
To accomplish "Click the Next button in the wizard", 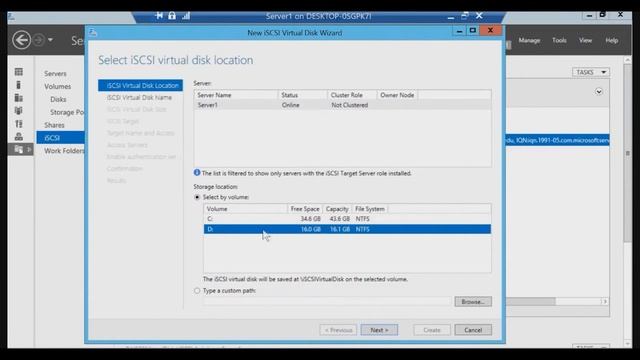I will click(x=379, y=330).
